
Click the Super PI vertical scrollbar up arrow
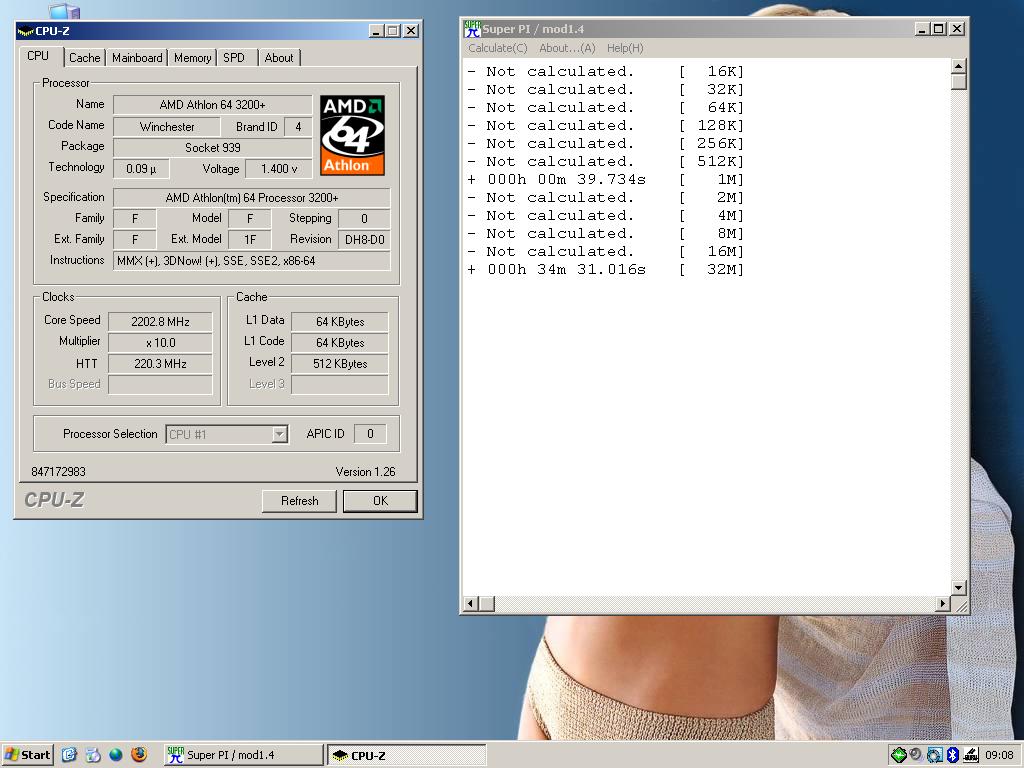coord(958,66)
